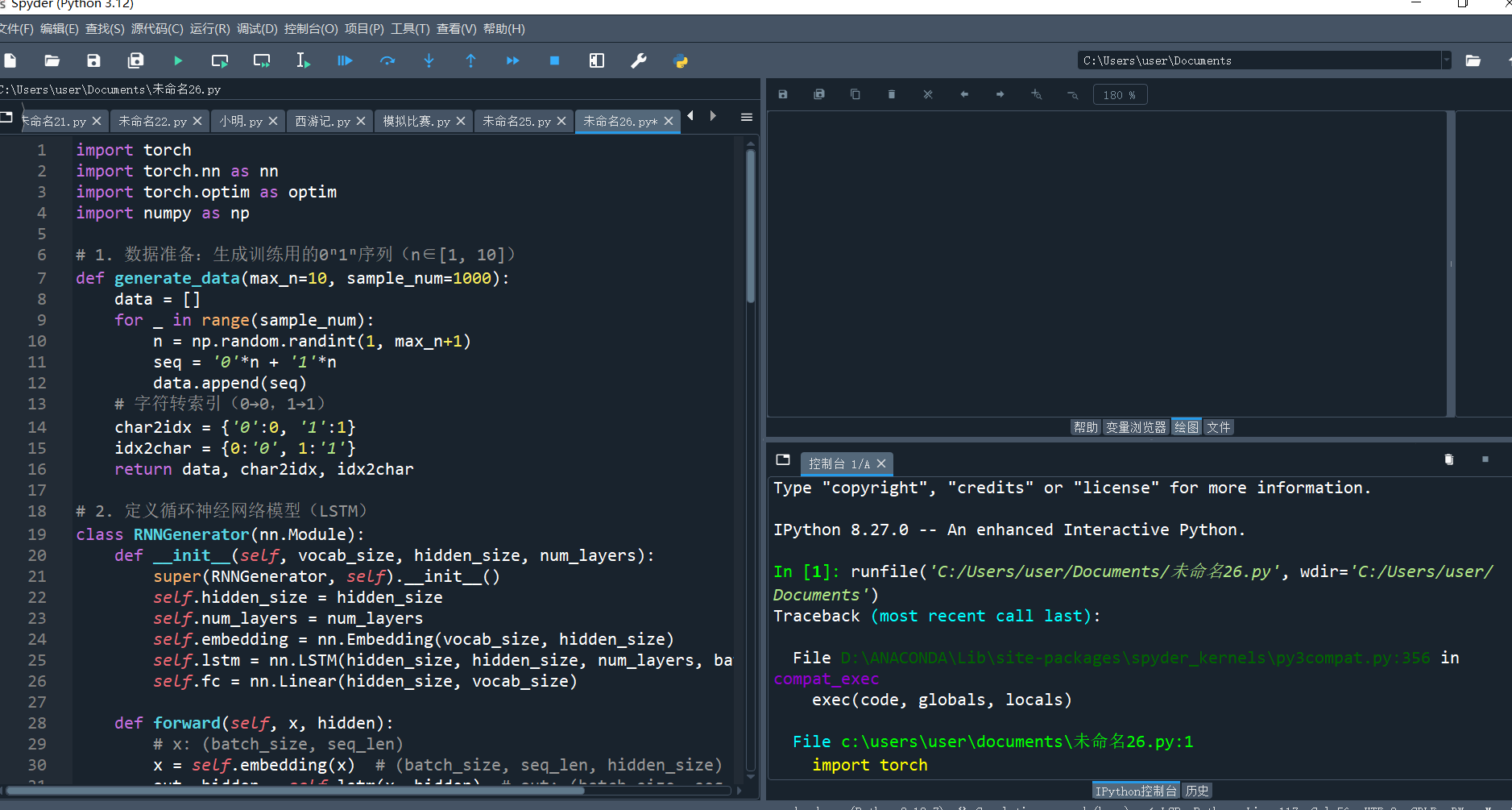Start debugging the file

click(x=346, y=60)
